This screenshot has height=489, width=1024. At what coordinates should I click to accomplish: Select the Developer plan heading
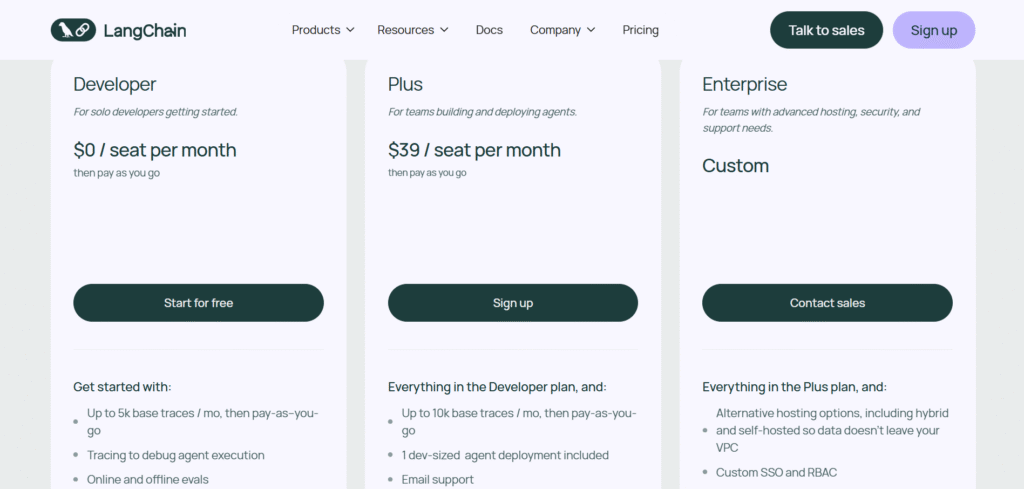point(115,84)
